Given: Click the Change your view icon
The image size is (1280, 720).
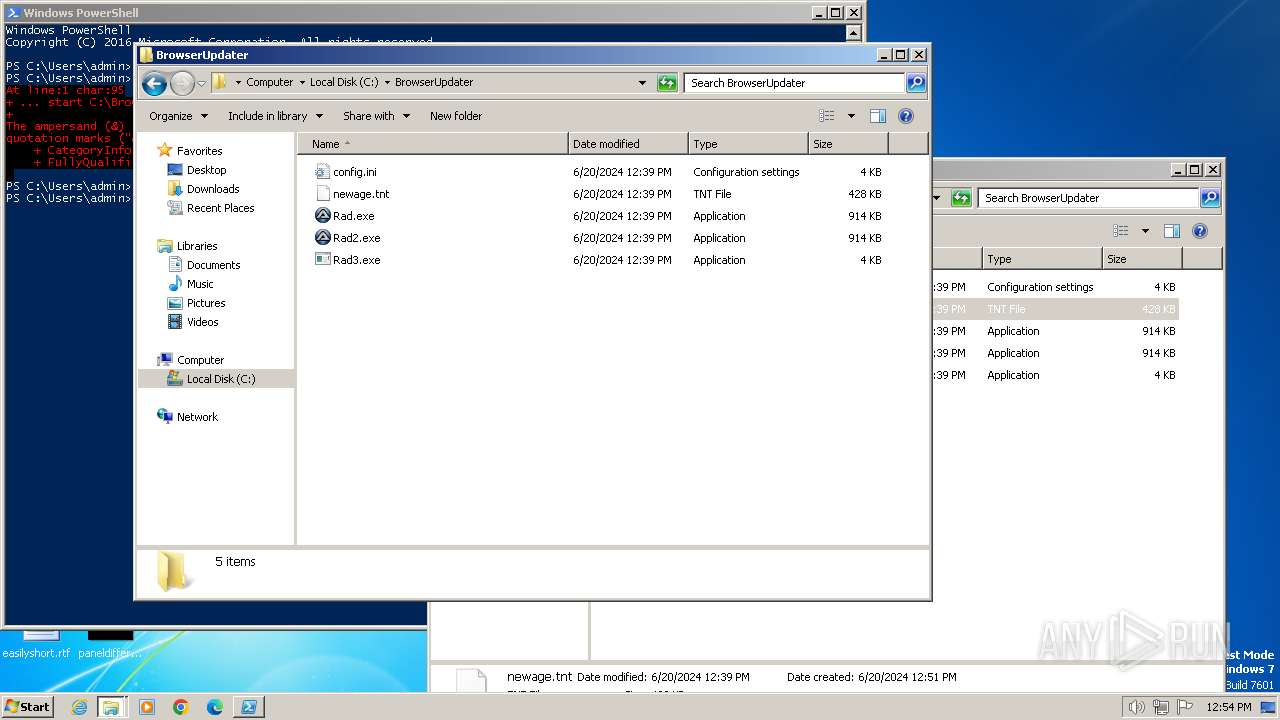Looking at the screenshot, I should pyautogui.click(x=827, y=116).
